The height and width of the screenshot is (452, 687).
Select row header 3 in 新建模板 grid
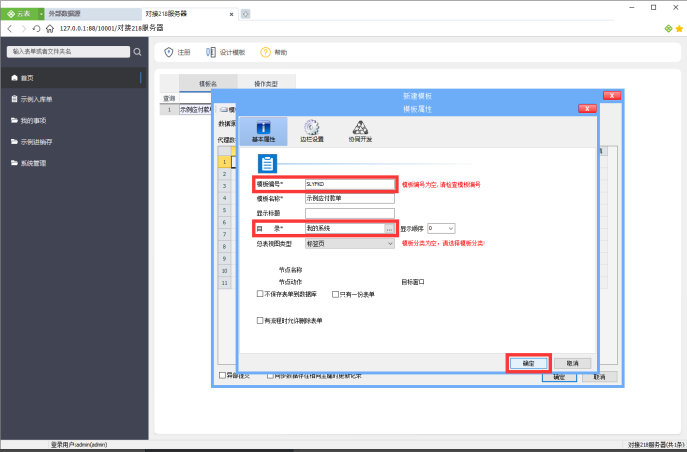[x=224, y=186]
